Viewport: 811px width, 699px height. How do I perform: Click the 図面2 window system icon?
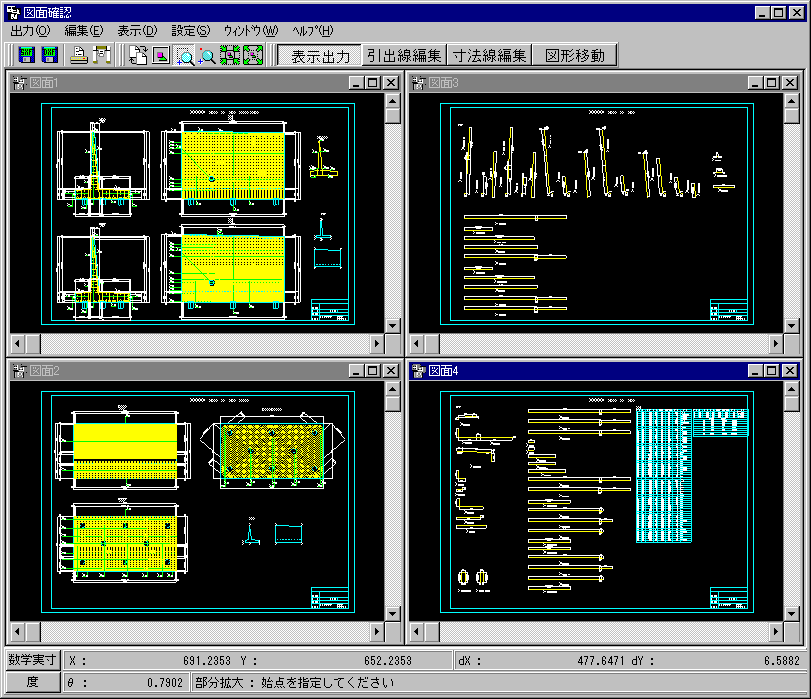point(19,371)
